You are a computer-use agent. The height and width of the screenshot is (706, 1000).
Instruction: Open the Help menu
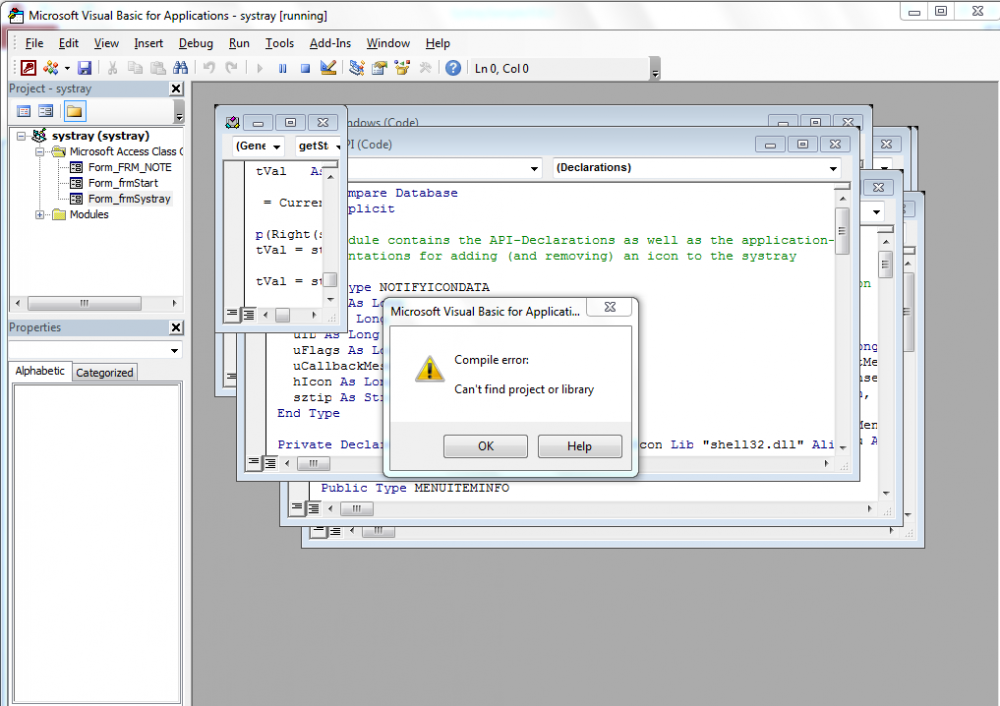(438, 43)
